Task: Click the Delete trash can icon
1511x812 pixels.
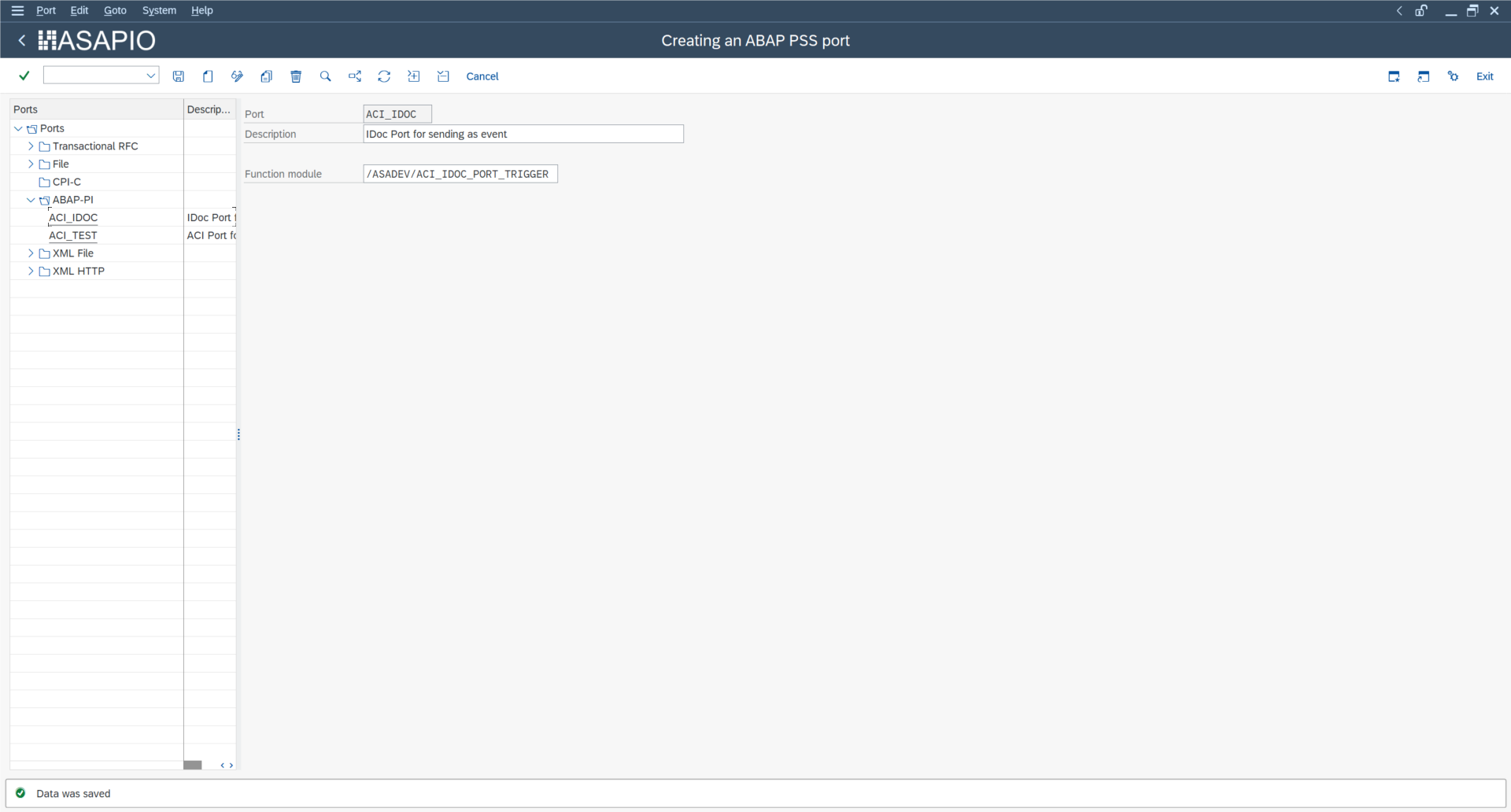Action: (296, 76)
